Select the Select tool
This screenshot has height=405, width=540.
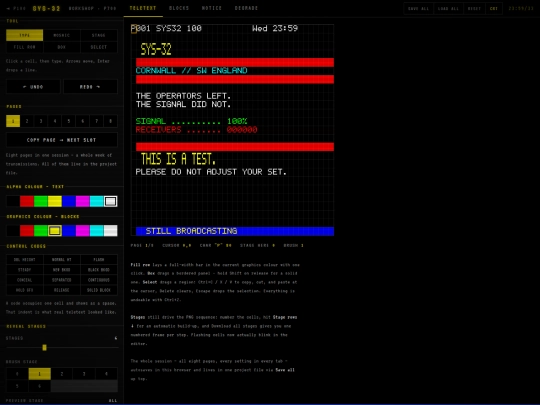click(x=99, y=47)
